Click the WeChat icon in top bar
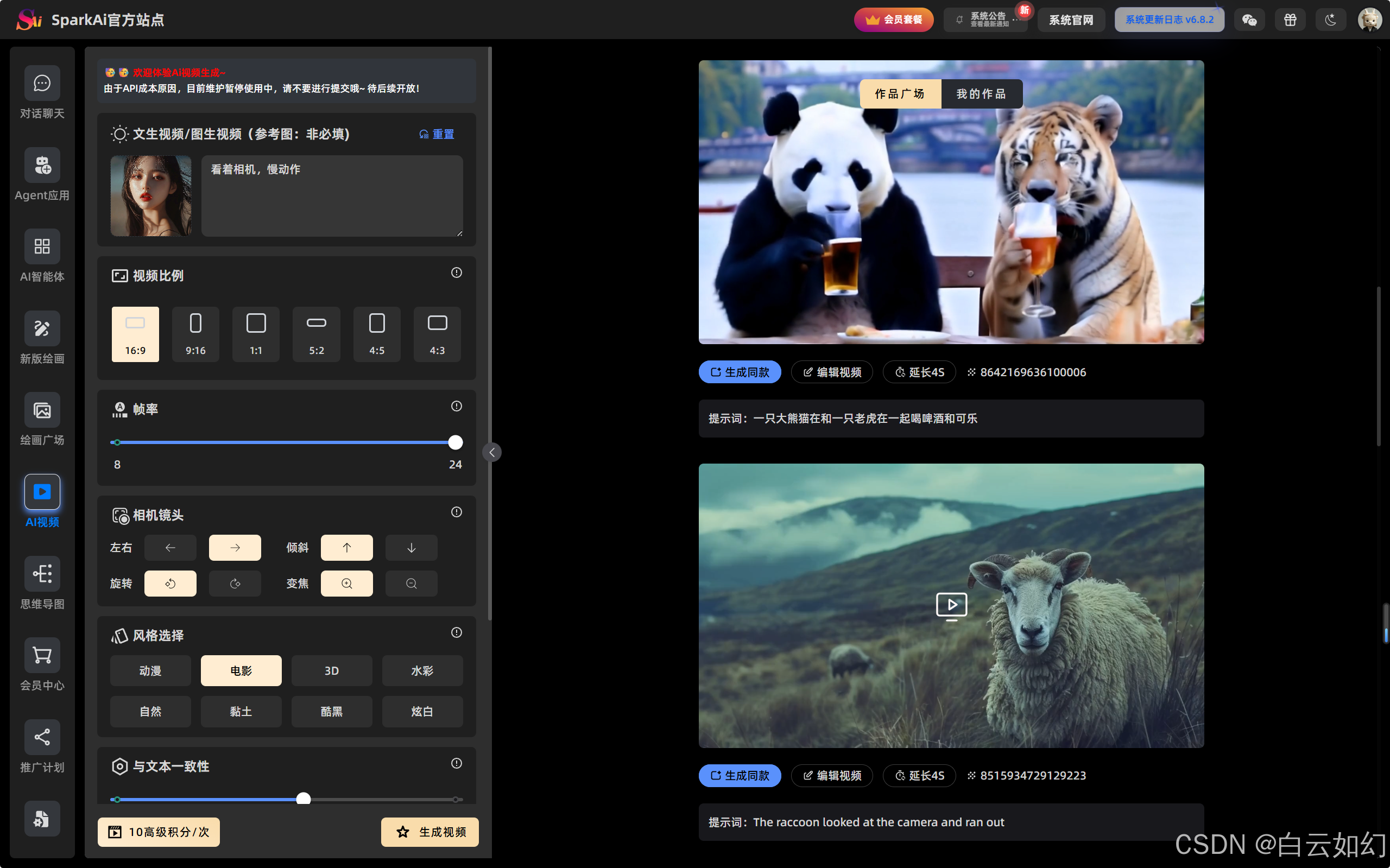Viewport: 1390px width, 868px height. click(x=1249, y=20)
